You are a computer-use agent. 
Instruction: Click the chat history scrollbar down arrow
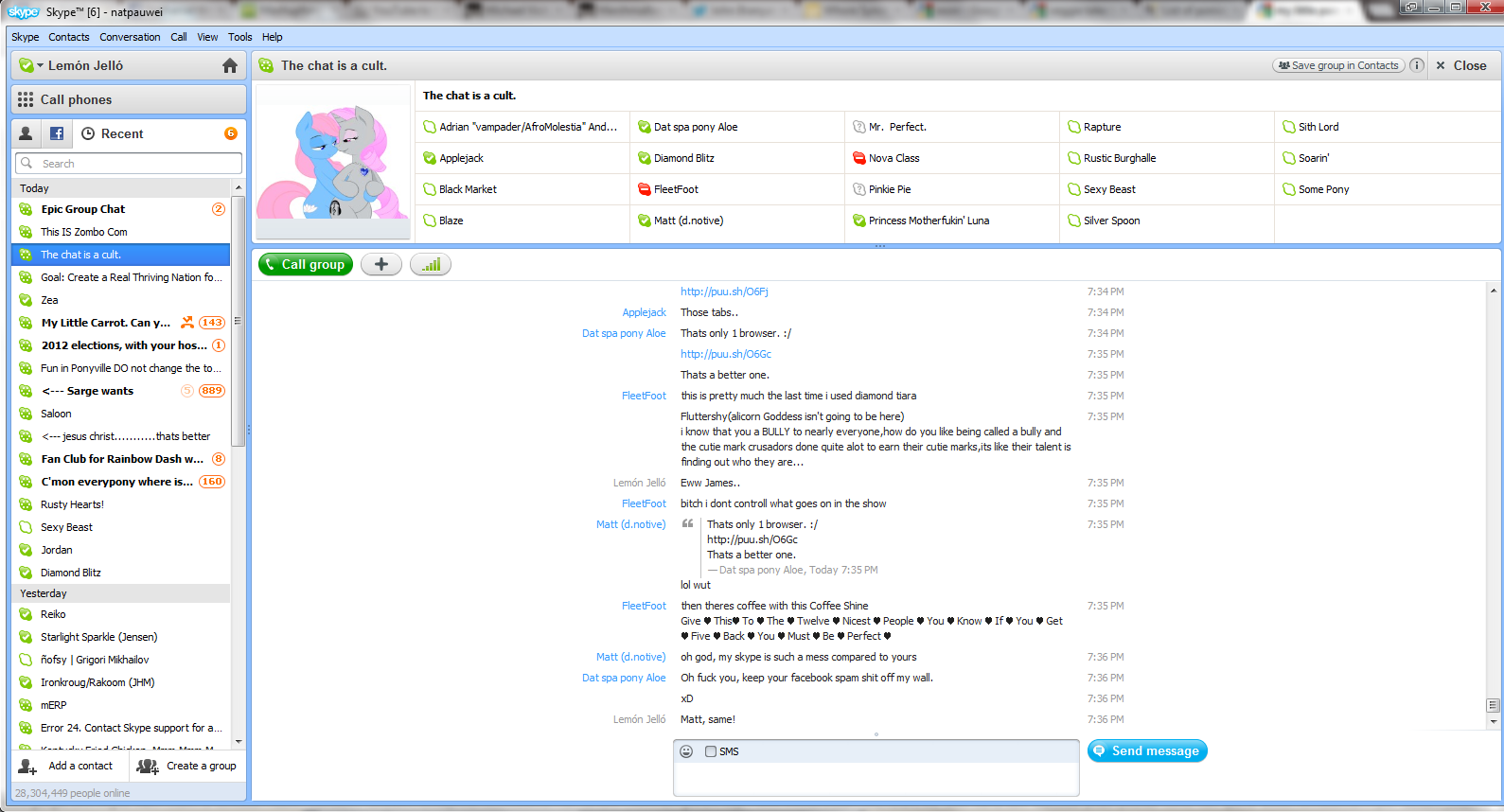tap(1494, 722)
